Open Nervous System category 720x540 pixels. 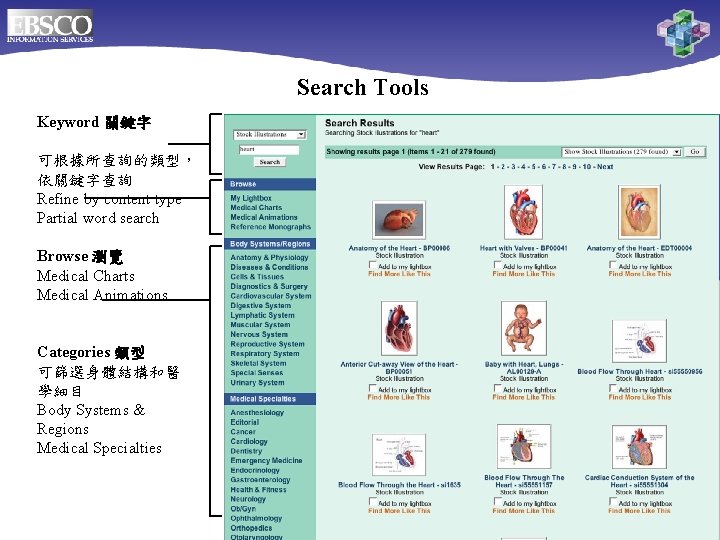click(259, 334)
